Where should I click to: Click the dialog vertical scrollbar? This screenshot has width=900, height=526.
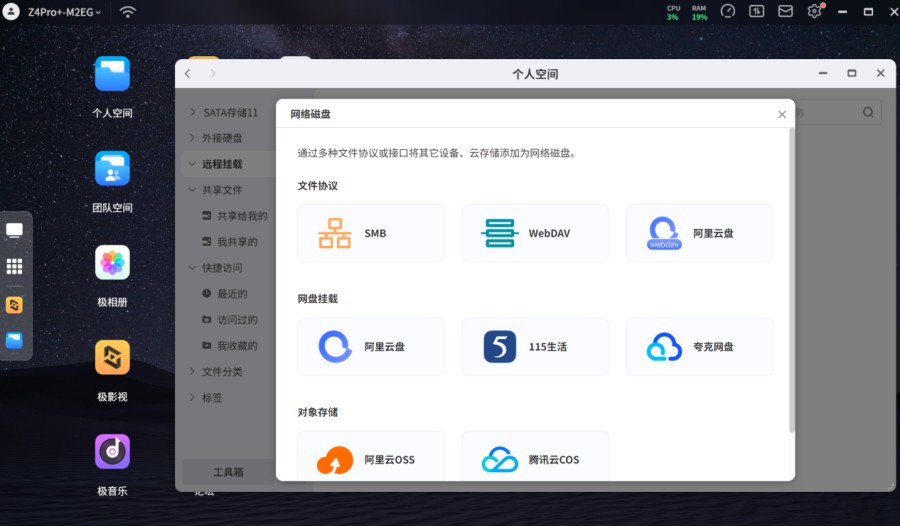click(792, 281)
